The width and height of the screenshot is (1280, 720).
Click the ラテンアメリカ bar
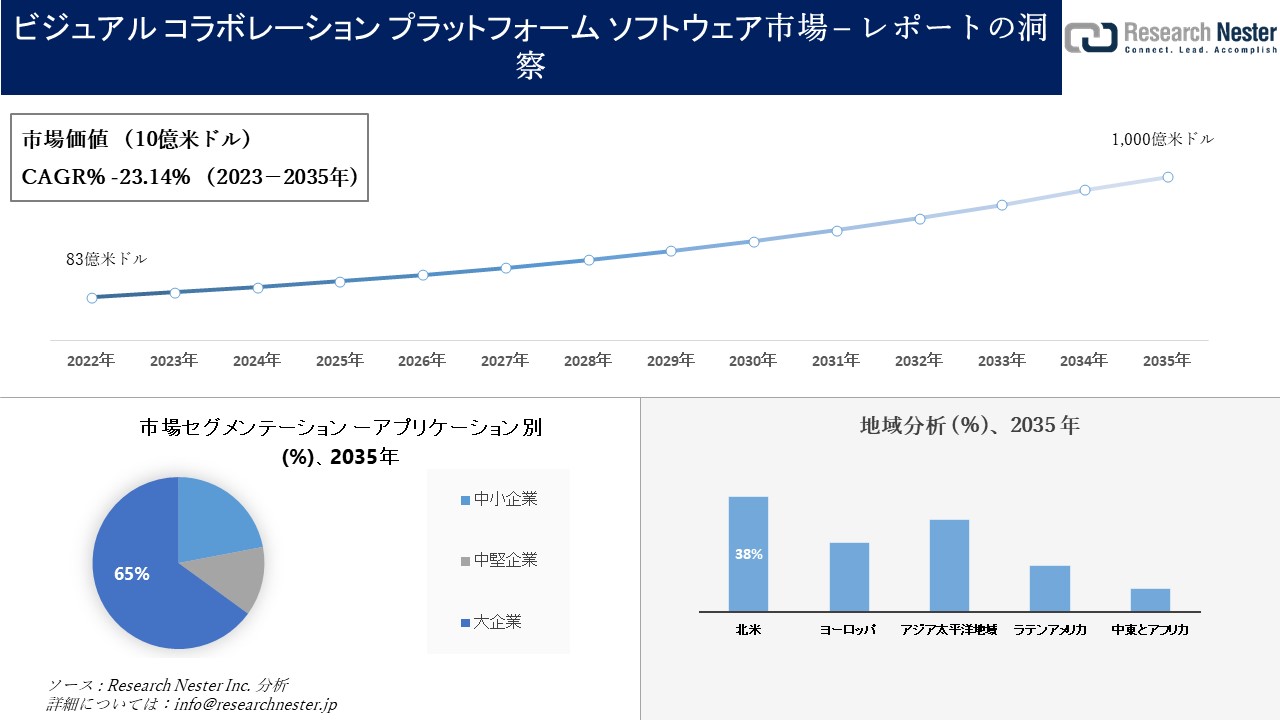click(x=1050, y=588)
